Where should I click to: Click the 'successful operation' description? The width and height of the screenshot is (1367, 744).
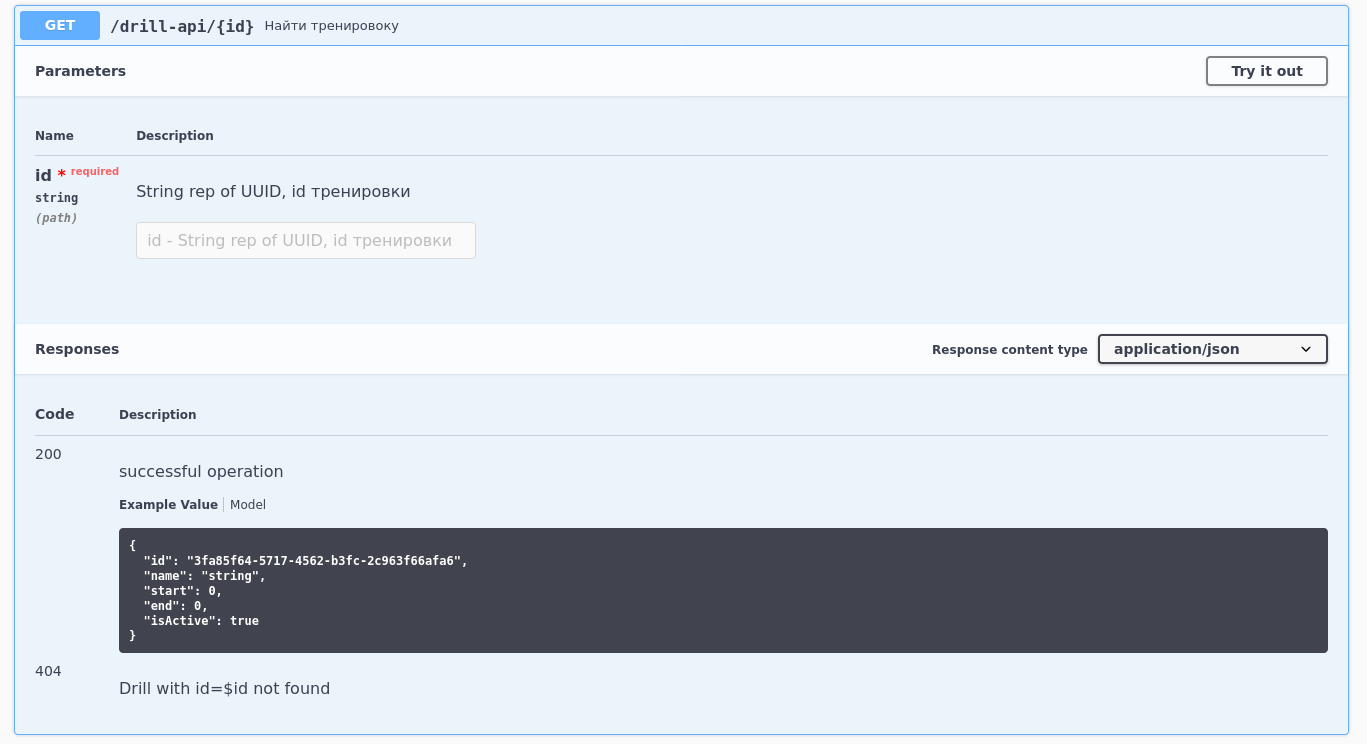pos(201,472)
